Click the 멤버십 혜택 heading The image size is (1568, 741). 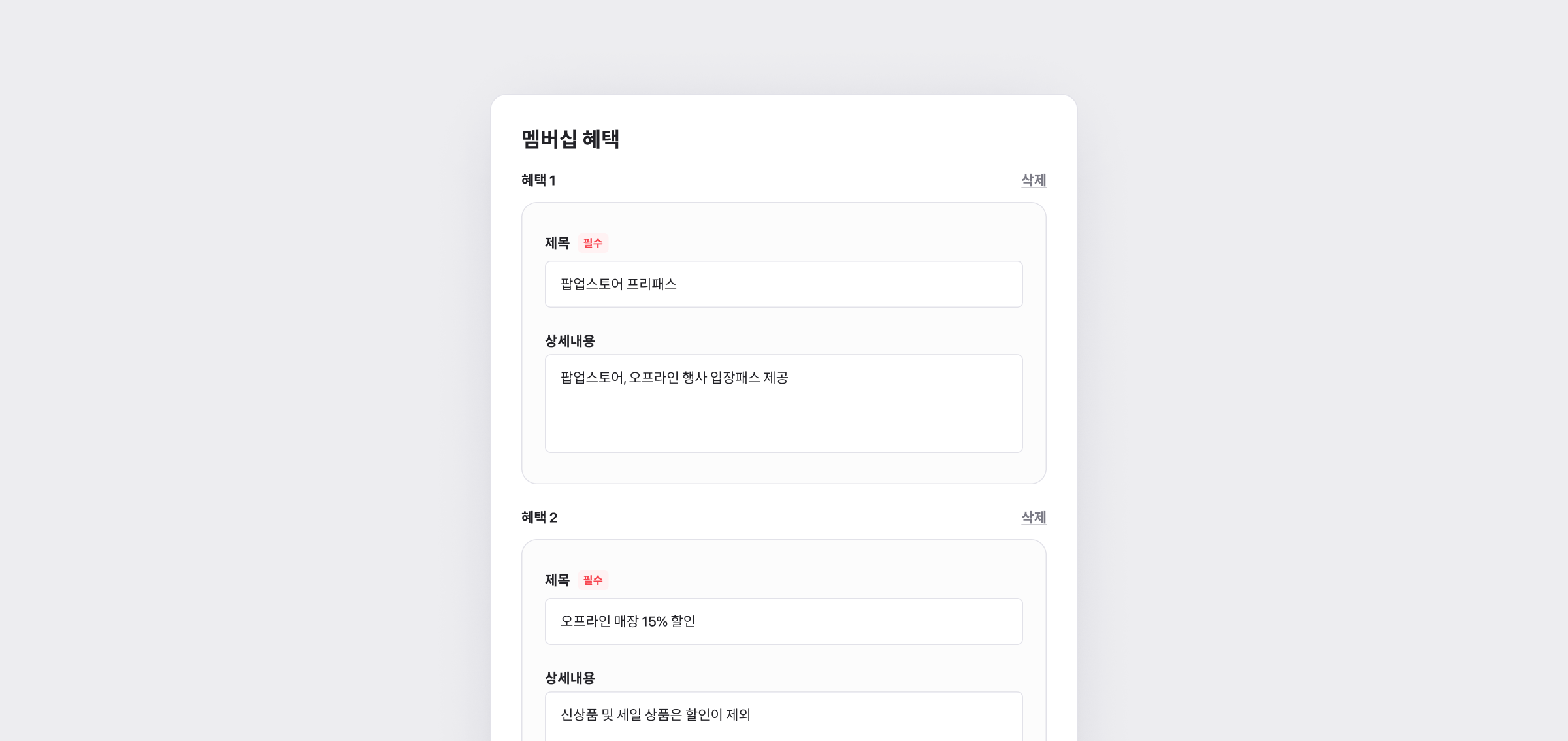tap(570, 139)
